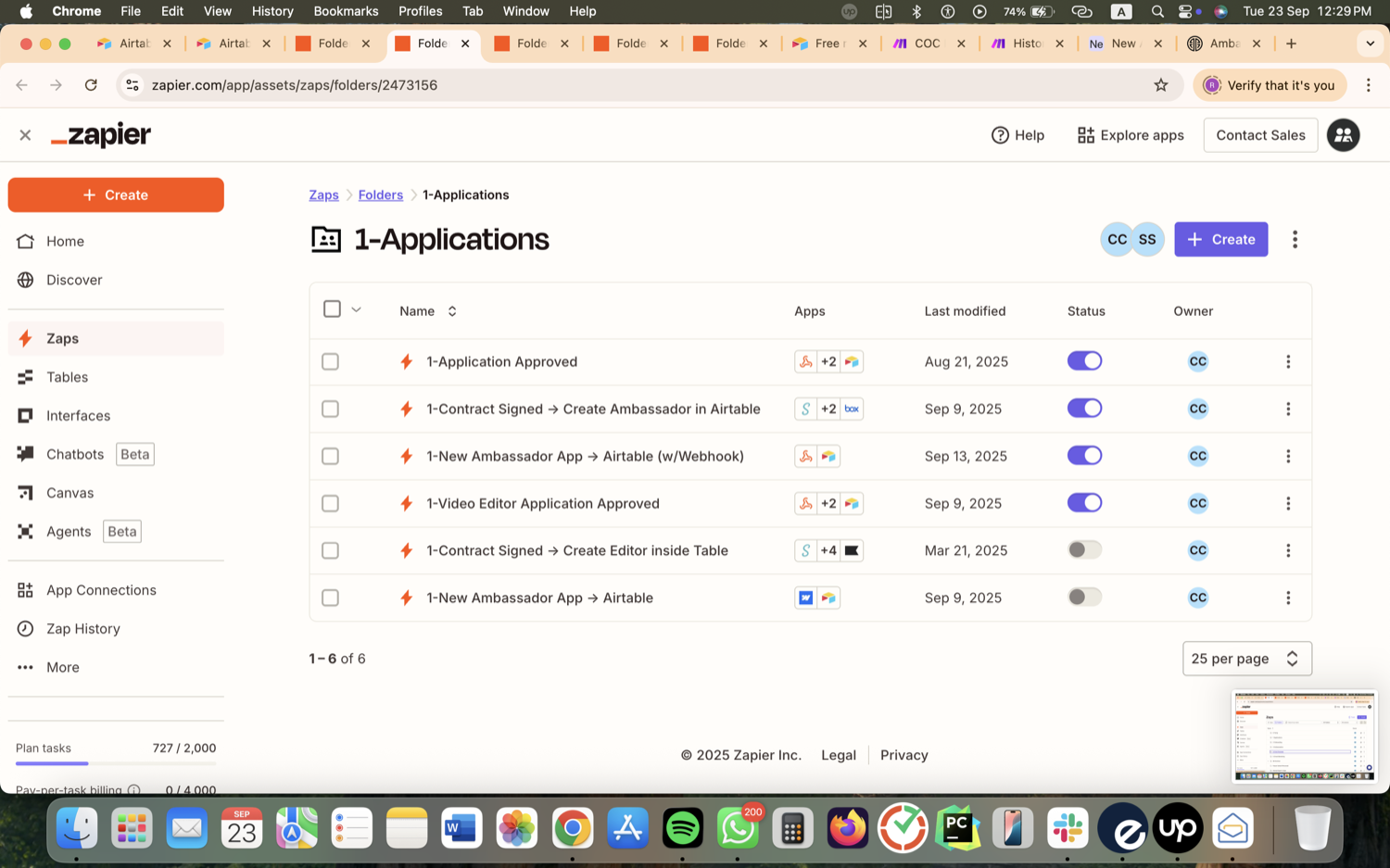Screen dimensions: 1390x868
Task: Open row menu for 1-New Ambassador App → Airtable
Action: click(1288, 598)
